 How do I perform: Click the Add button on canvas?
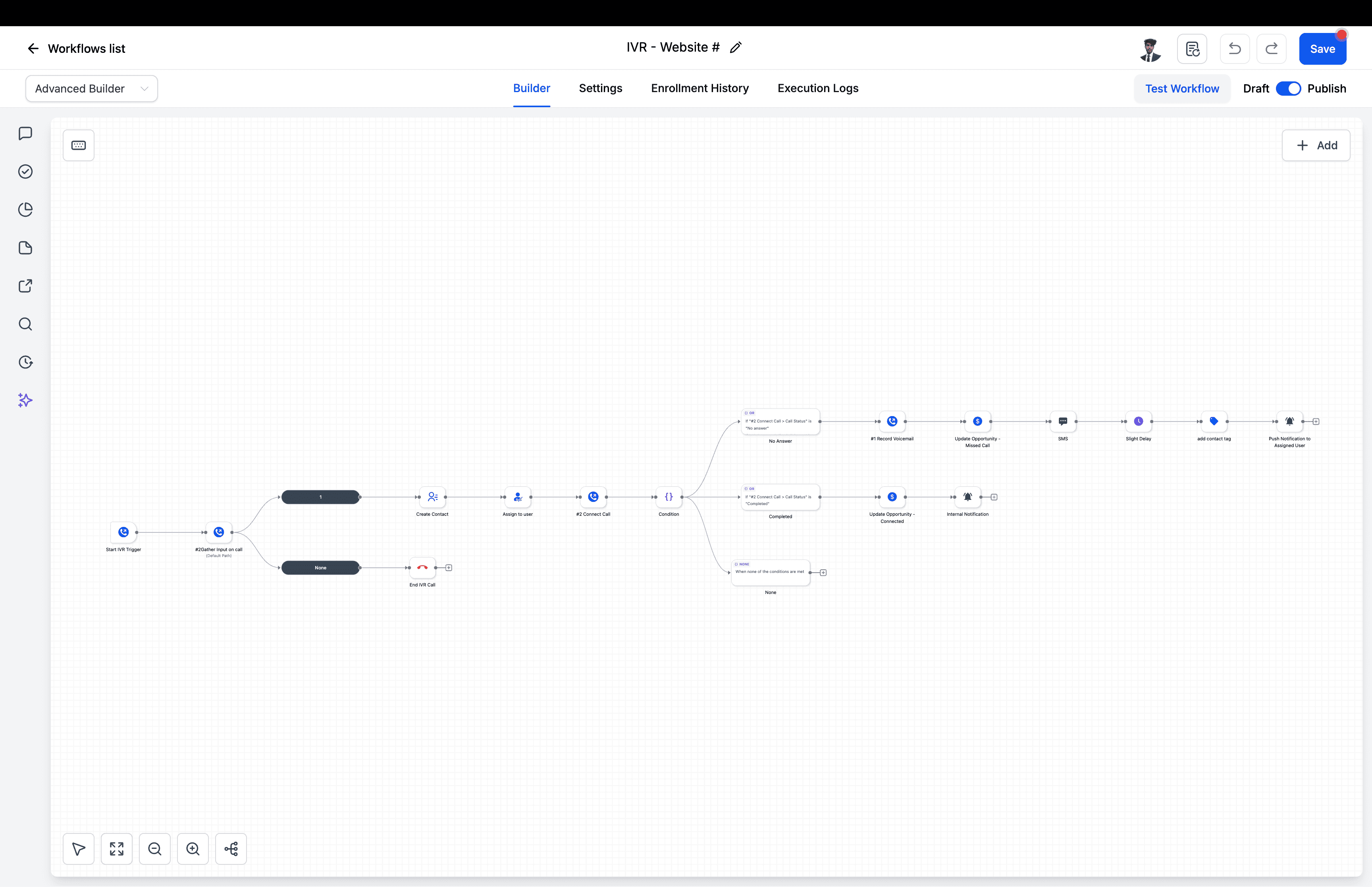(1316, 145)
